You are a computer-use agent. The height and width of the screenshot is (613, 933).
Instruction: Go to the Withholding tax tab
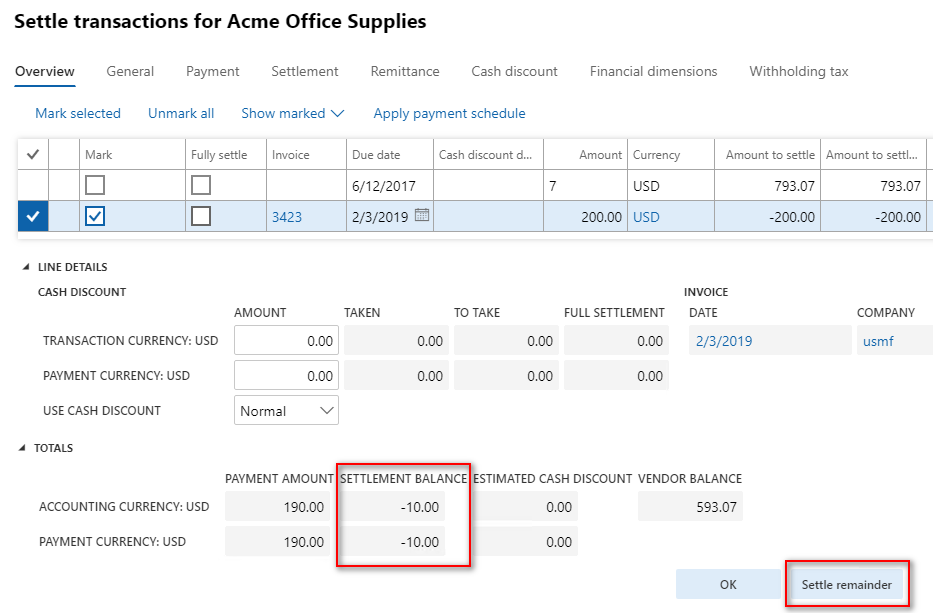click(x=798, y=71)
